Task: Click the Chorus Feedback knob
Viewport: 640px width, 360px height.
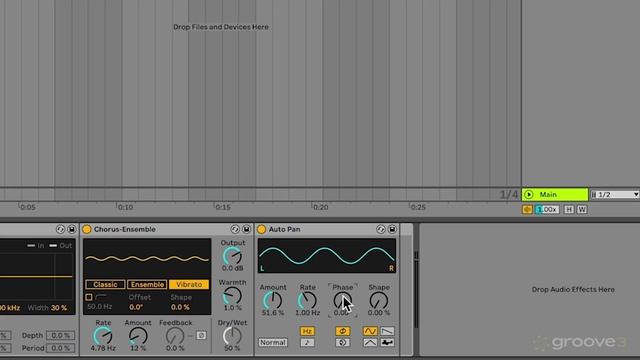Action: coord(175,336)
